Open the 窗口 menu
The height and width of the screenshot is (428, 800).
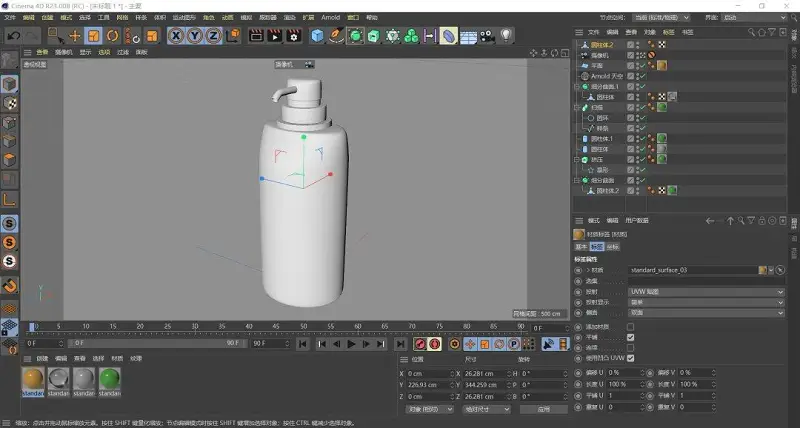(x=353, y=17)
